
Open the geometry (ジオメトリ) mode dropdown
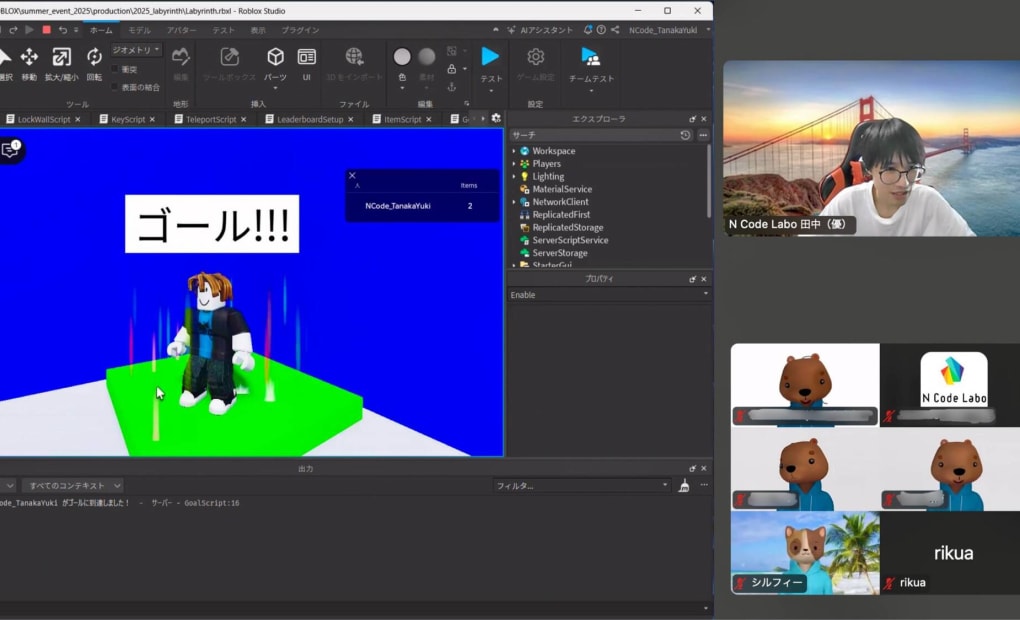point(135,50)
